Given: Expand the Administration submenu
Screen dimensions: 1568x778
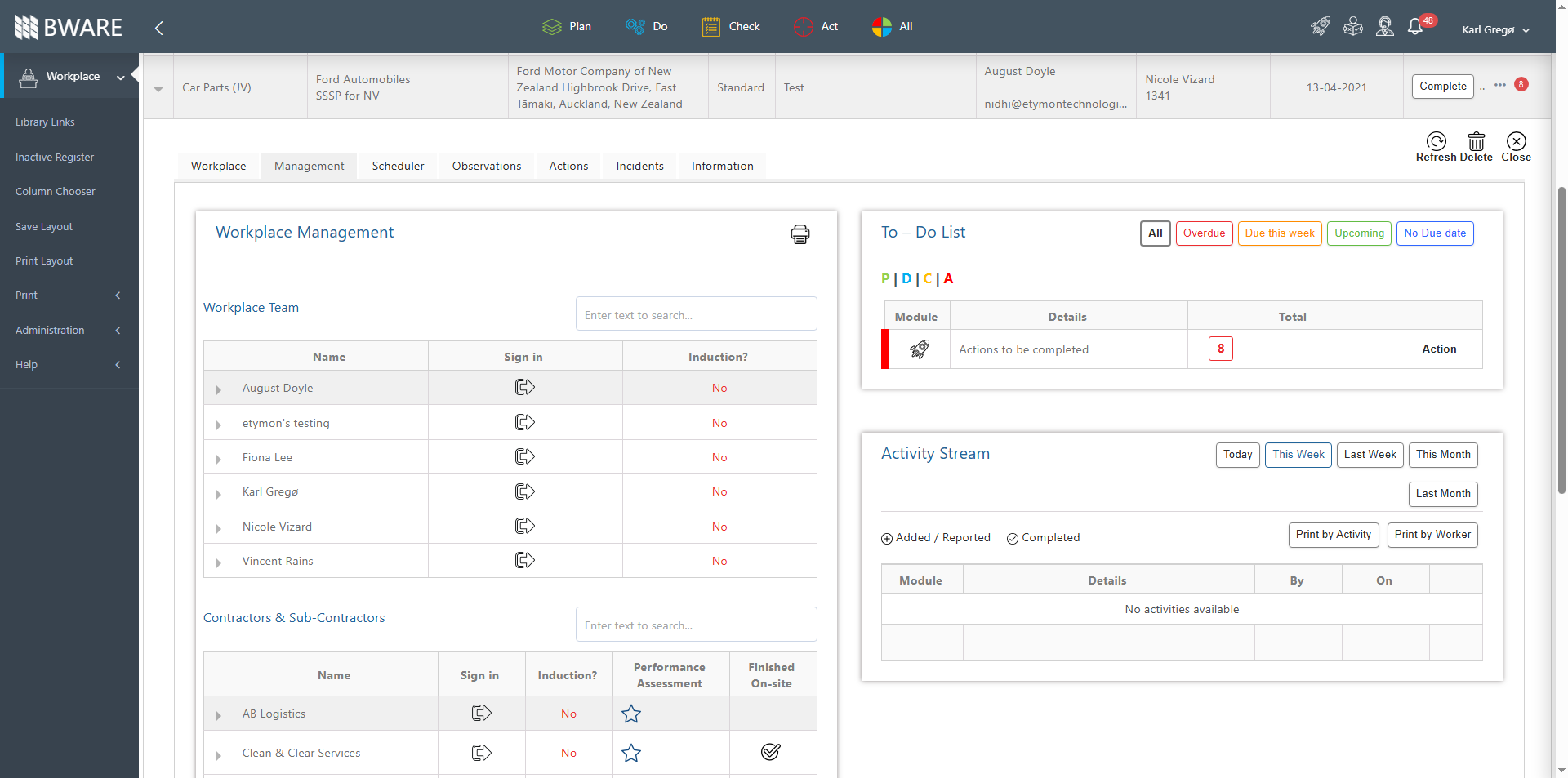Looking at the screenshot, I should [x=69, y=331].
